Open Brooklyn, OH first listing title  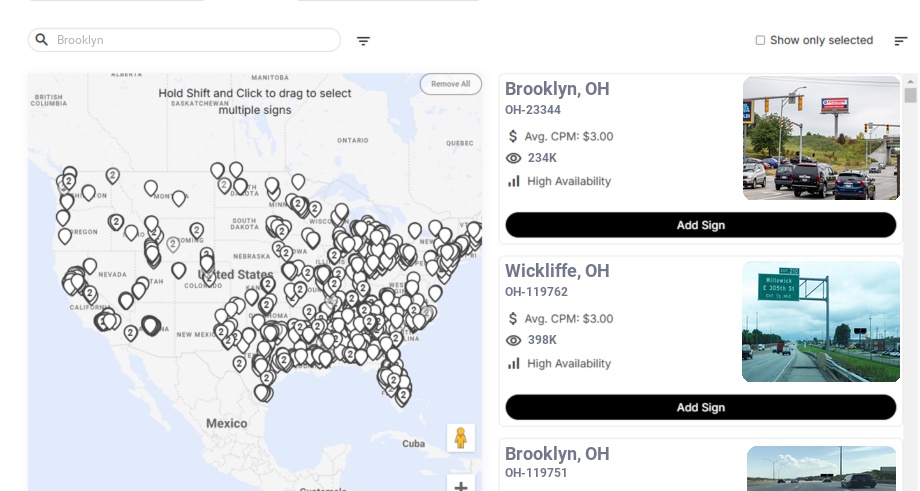(x=557, y=89)
